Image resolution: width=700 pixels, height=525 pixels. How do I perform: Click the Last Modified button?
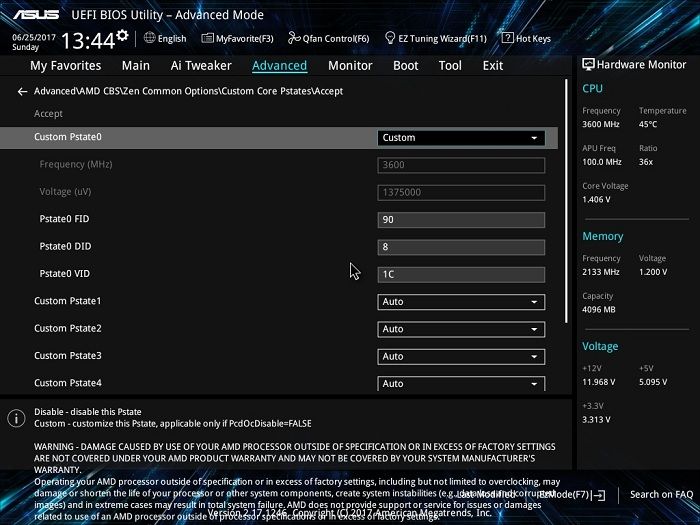486,495
